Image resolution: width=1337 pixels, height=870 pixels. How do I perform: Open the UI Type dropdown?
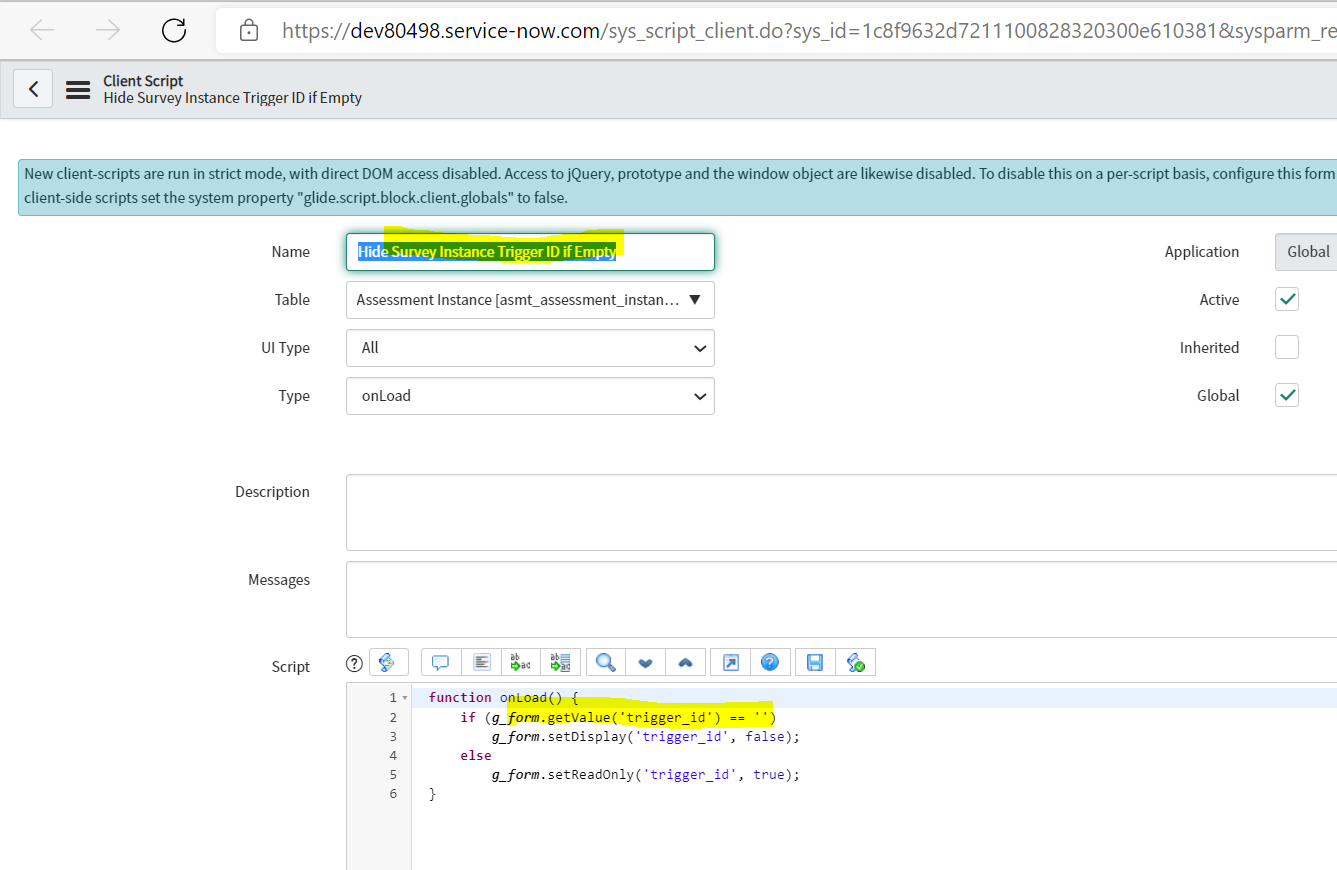[x=530, y=348]
